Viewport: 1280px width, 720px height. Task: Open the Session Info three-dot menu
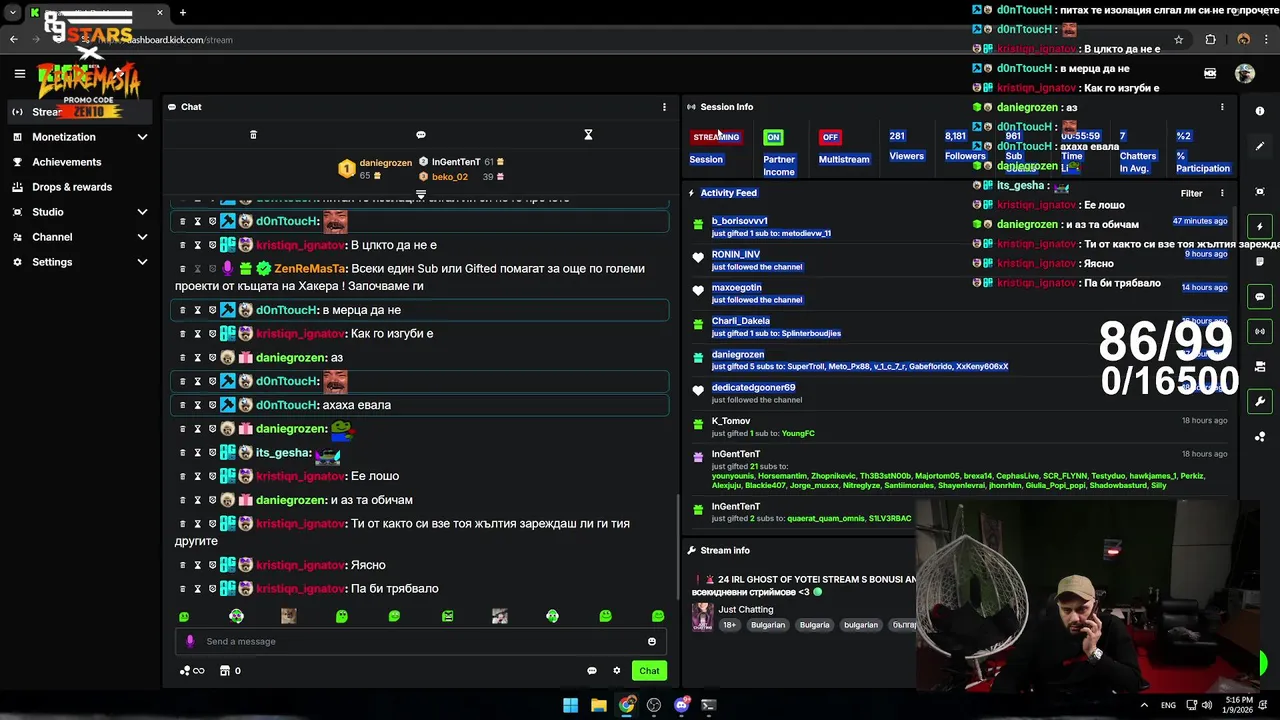tap(1222, 107)
